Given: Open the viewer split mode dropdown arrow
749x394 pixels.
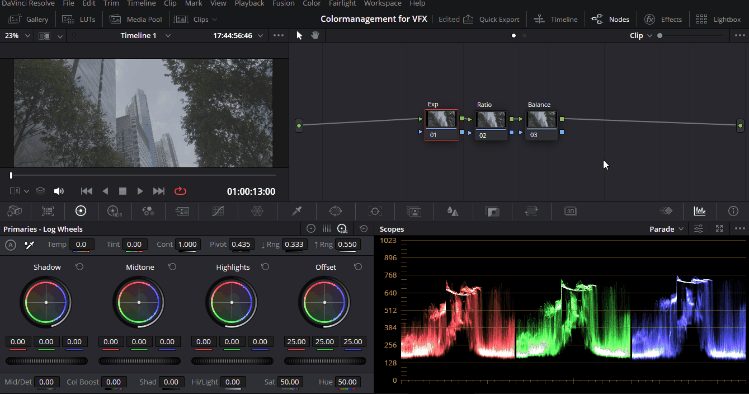Looking at the screenshot, I should [x=60, y=36].
